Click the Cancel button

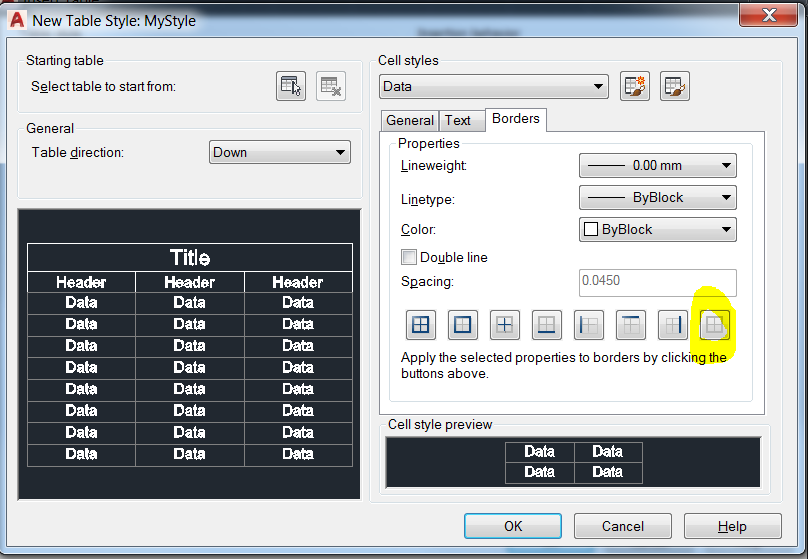[622, 526]
